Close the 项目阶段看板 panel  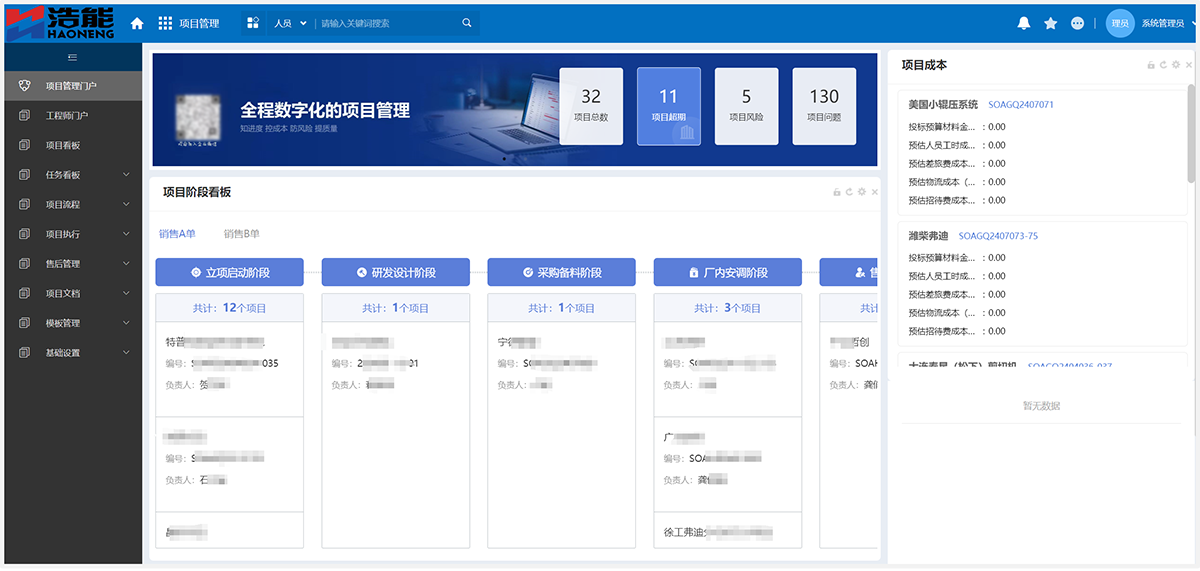[875, 192]
